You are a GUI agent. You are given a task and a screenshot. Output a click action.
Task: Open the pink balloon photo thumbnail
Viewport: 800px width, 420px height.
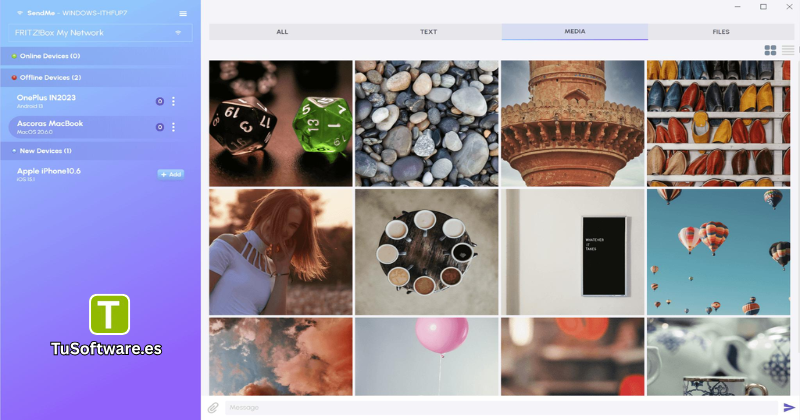click(x=427, y=357)
